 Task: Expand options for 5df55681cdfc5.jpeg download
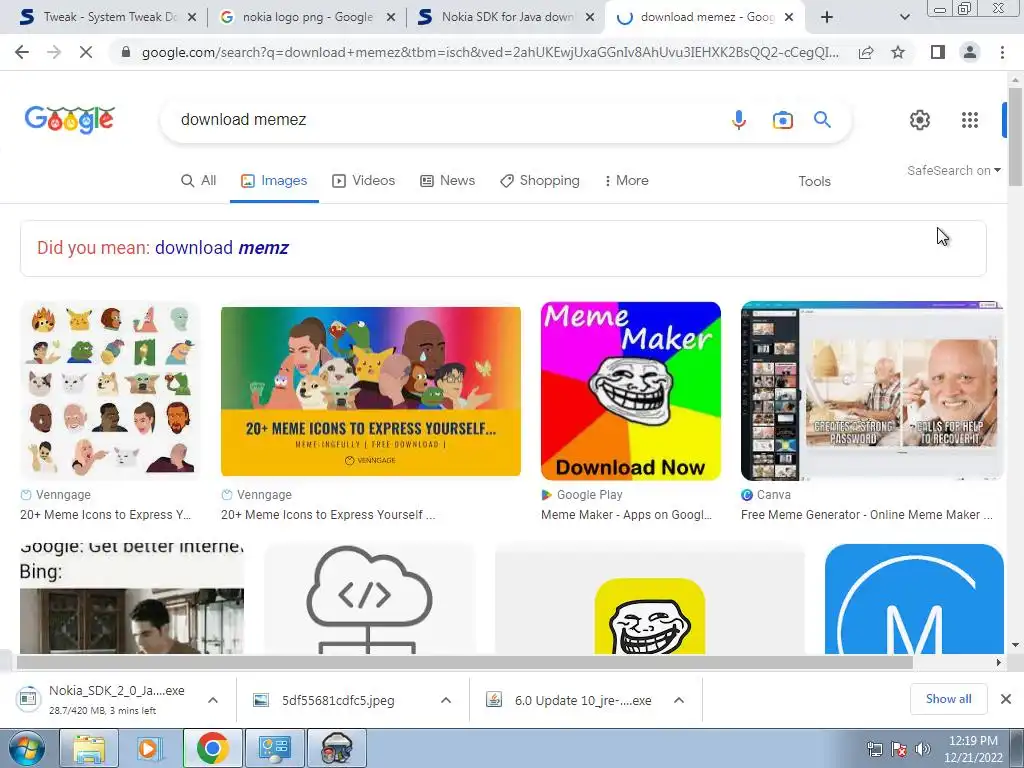tap(446, 700)
